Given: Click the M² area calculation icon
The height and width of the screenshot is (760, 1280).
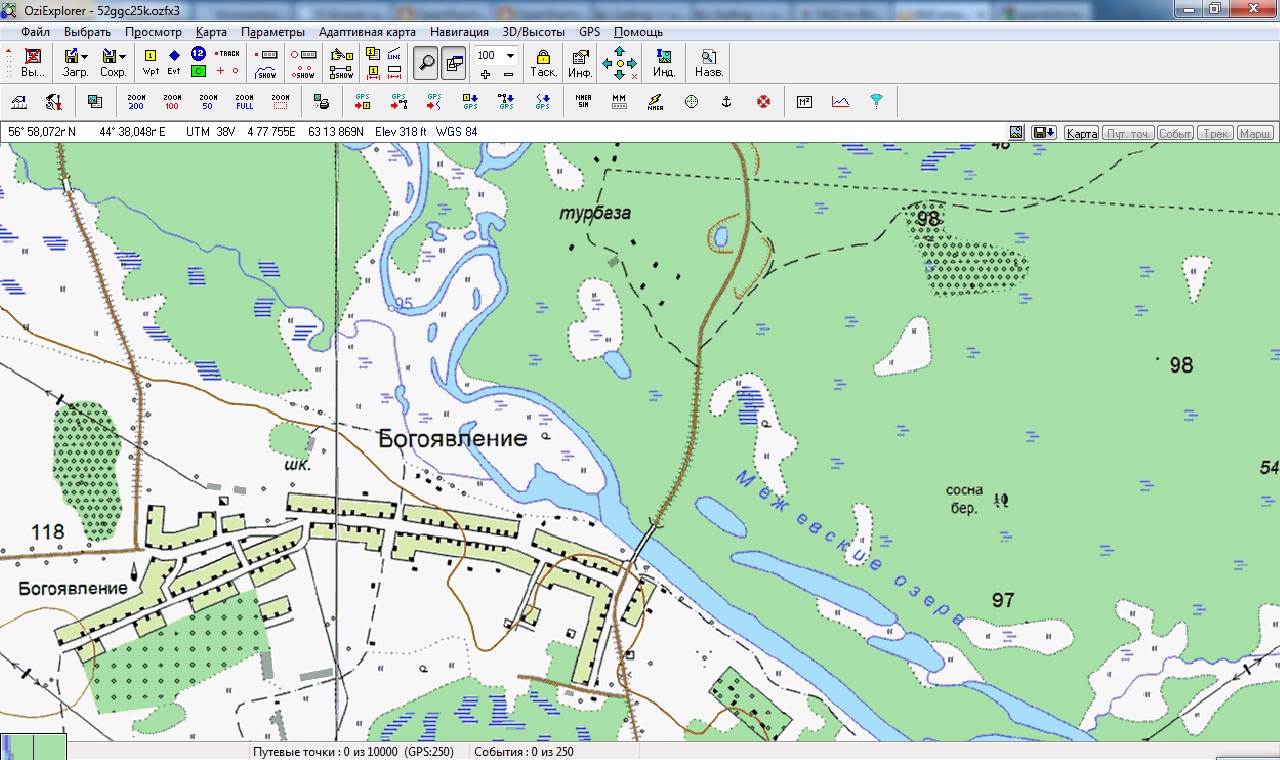Looking at the screenshot, I should click(x=804, y=101).
